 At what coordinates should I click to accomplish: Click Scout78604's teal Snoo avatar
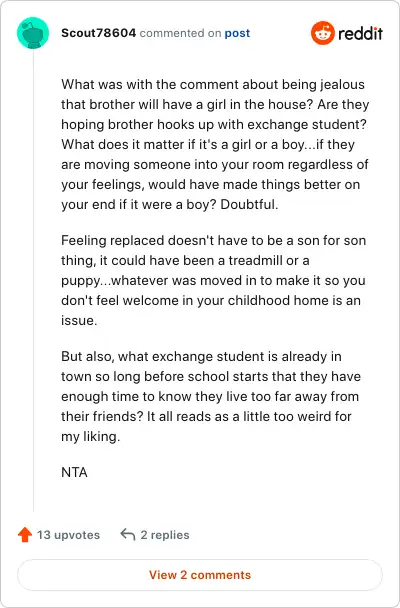33,33
